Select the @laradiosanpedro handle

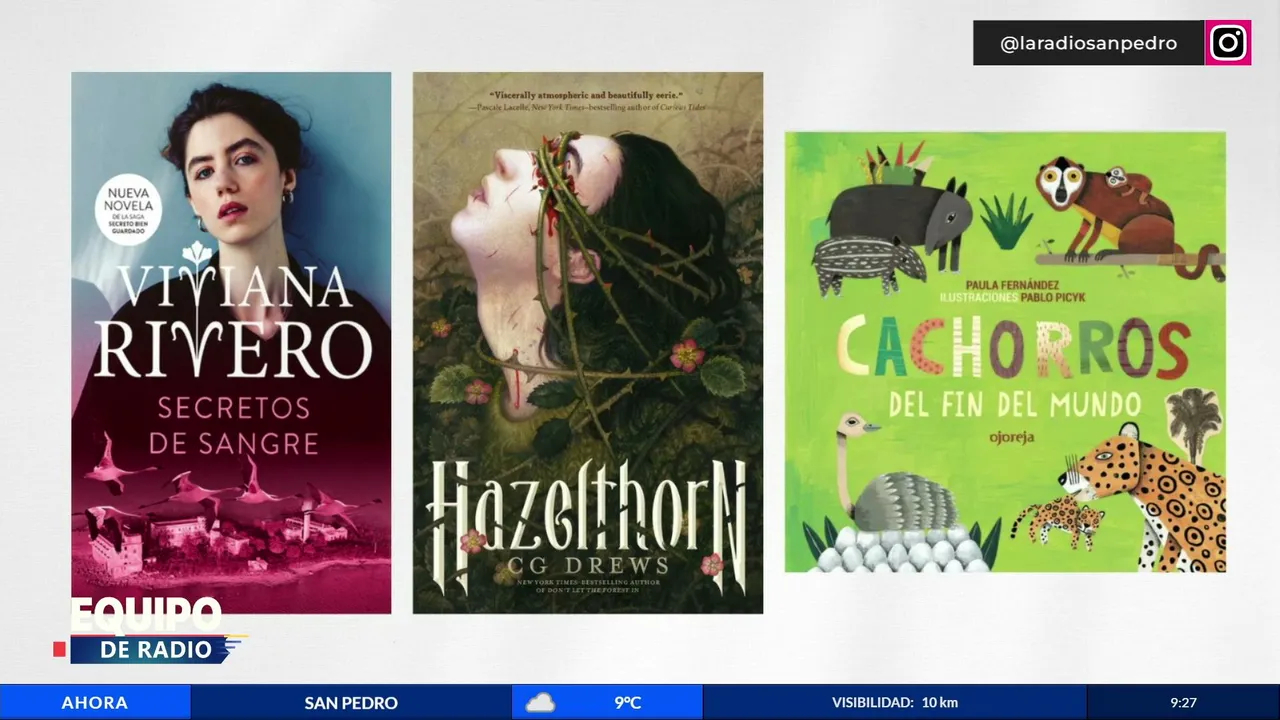[1088, 44]
